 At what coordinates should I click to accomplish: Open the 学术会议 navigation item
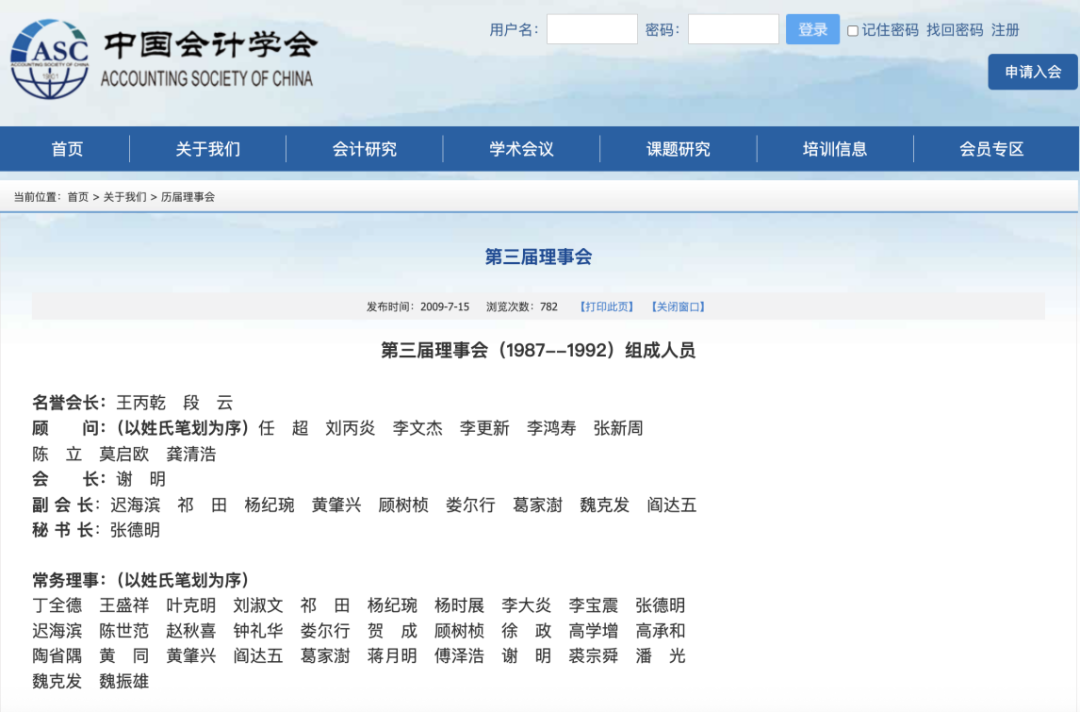521,149
